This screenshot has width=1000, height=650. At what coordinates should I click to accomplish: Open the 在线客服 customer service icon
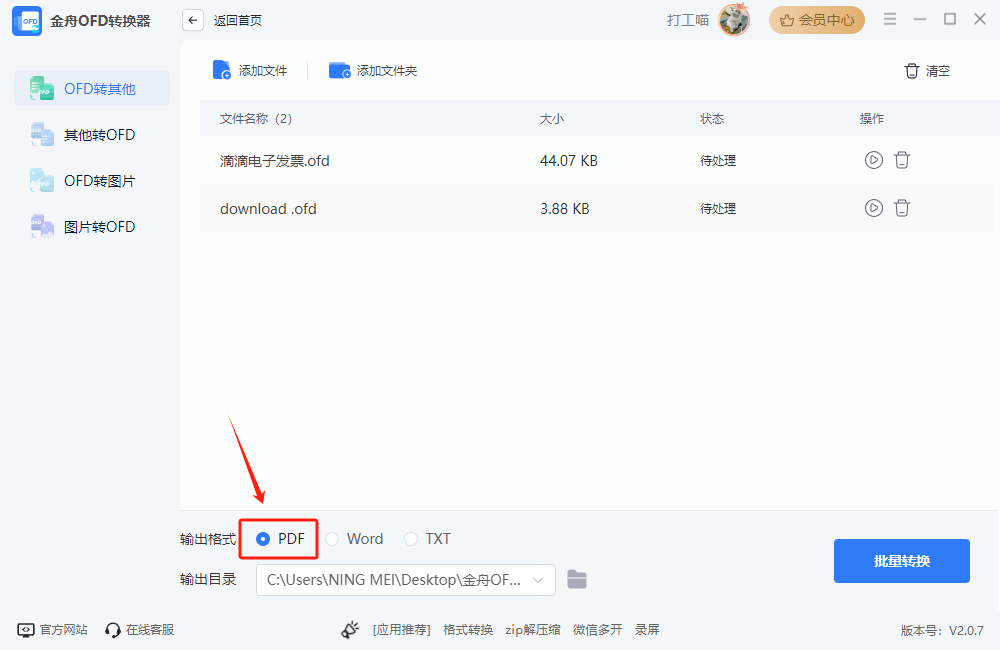coord(111,629)
